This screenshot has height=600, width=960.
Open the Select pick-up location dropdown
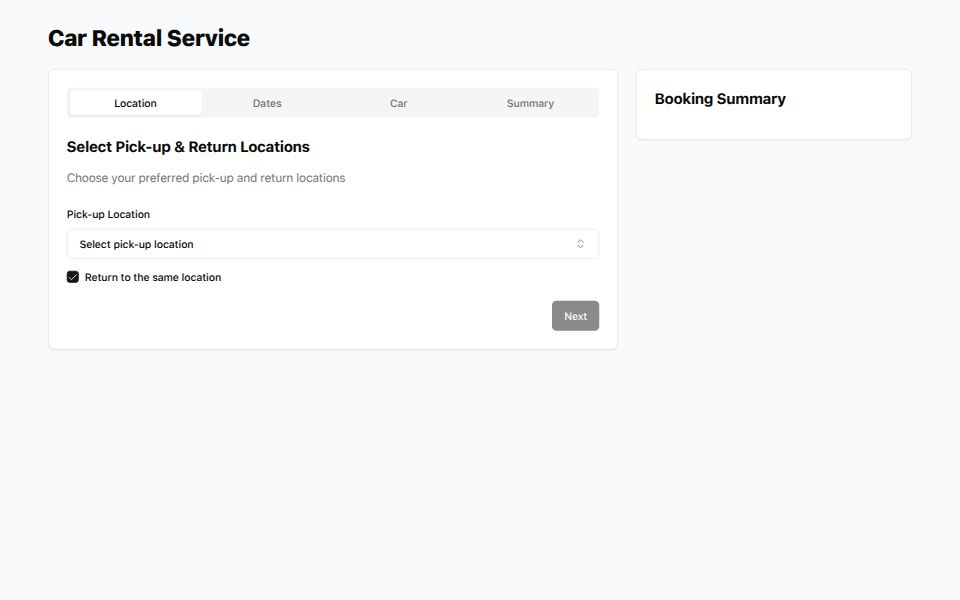[332, 244]
